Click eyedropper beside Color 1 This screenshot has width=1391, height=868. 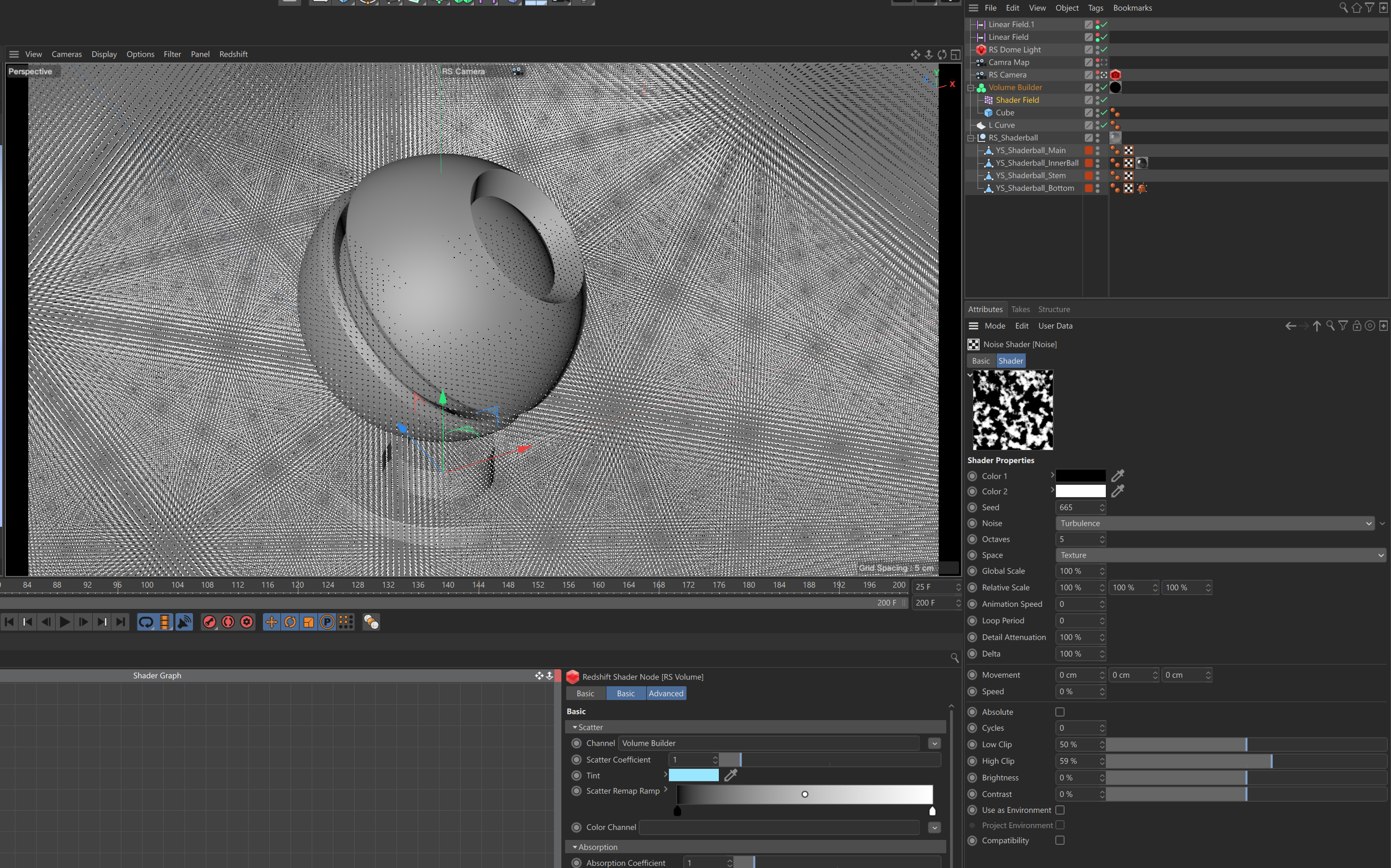coord(1117,475)
